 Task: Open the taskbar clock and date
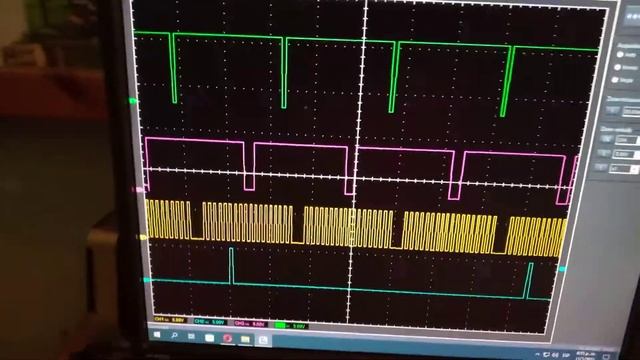(x=585, y=356)
